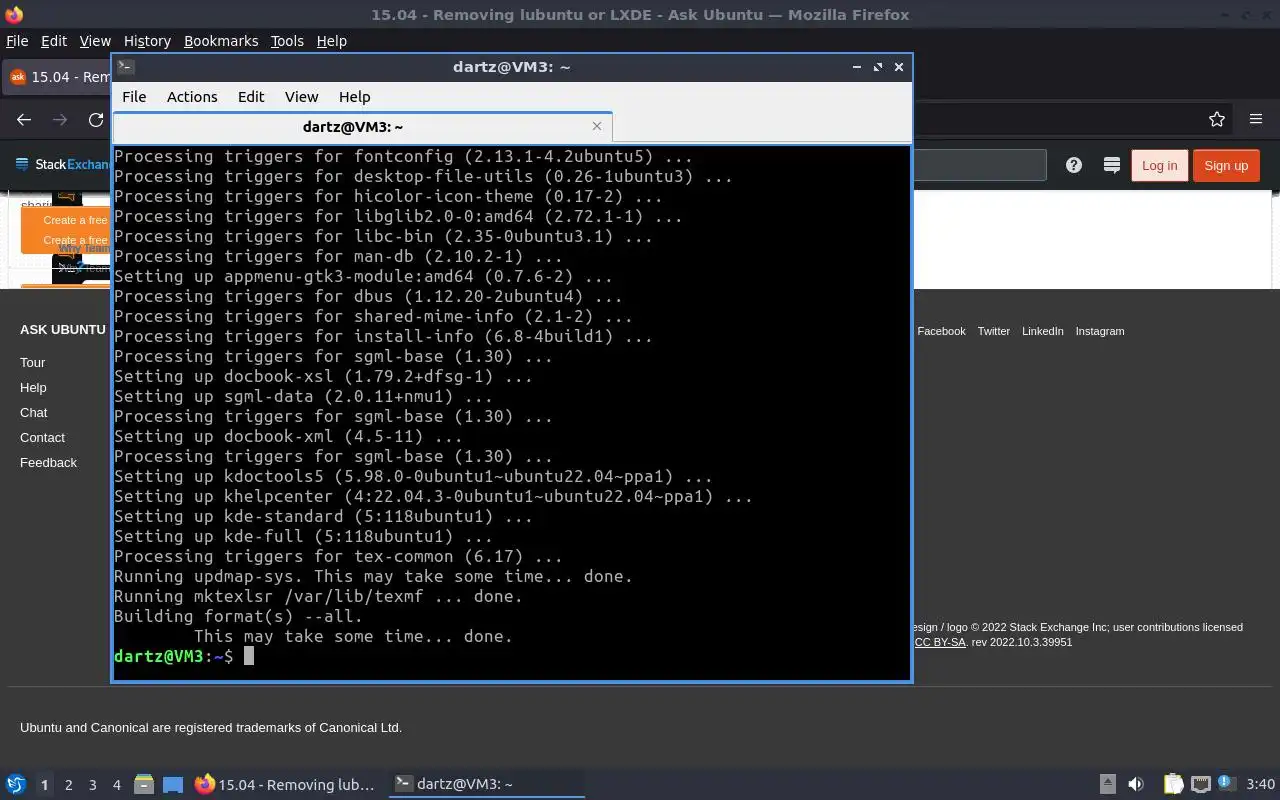Click the removable media eject tray icon
Screen dimensions: 1280x800
pos(1108,784)
